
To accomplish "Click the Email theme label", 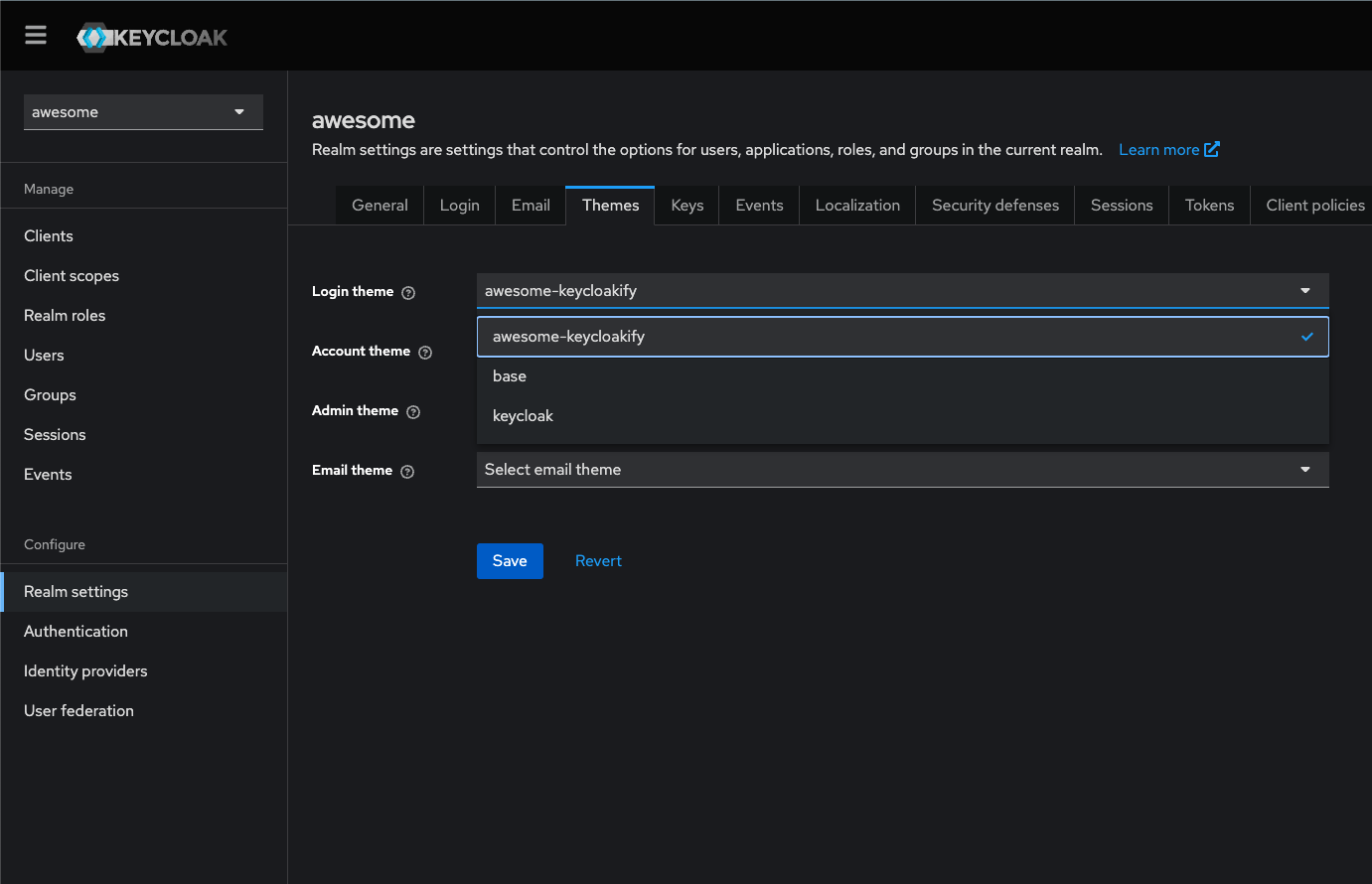I will pos(352,471).
